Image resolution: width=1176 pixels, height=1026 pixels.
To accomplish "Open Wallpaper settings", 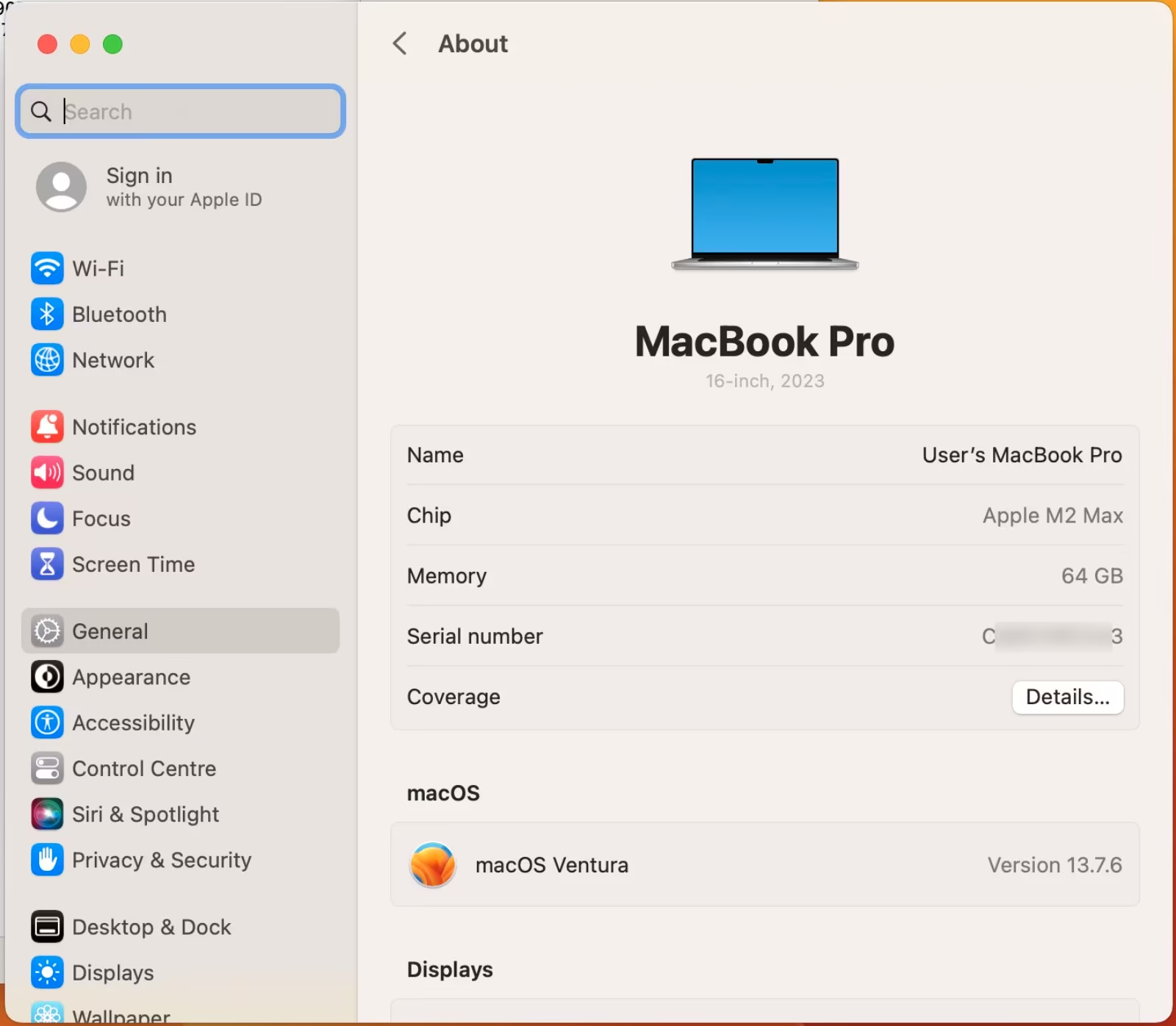I will click(47, 1014).
